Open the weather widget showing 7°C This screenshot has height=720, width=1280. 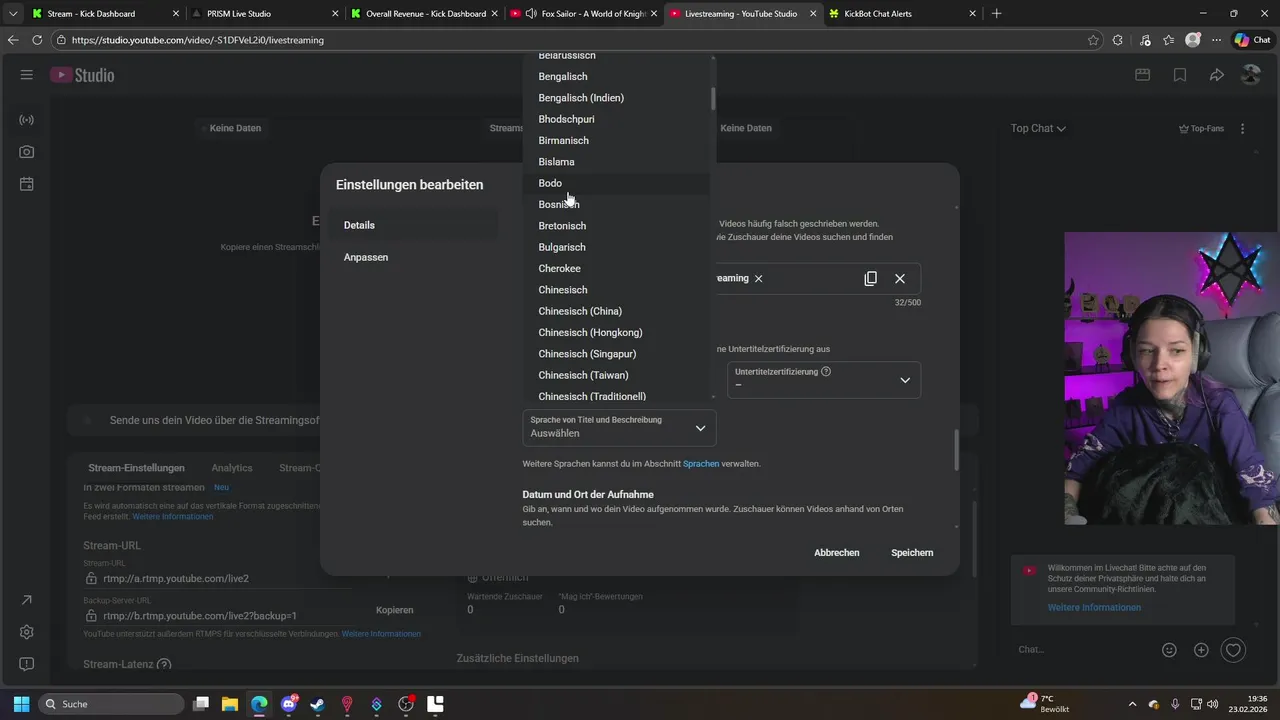pos(1045,704)
